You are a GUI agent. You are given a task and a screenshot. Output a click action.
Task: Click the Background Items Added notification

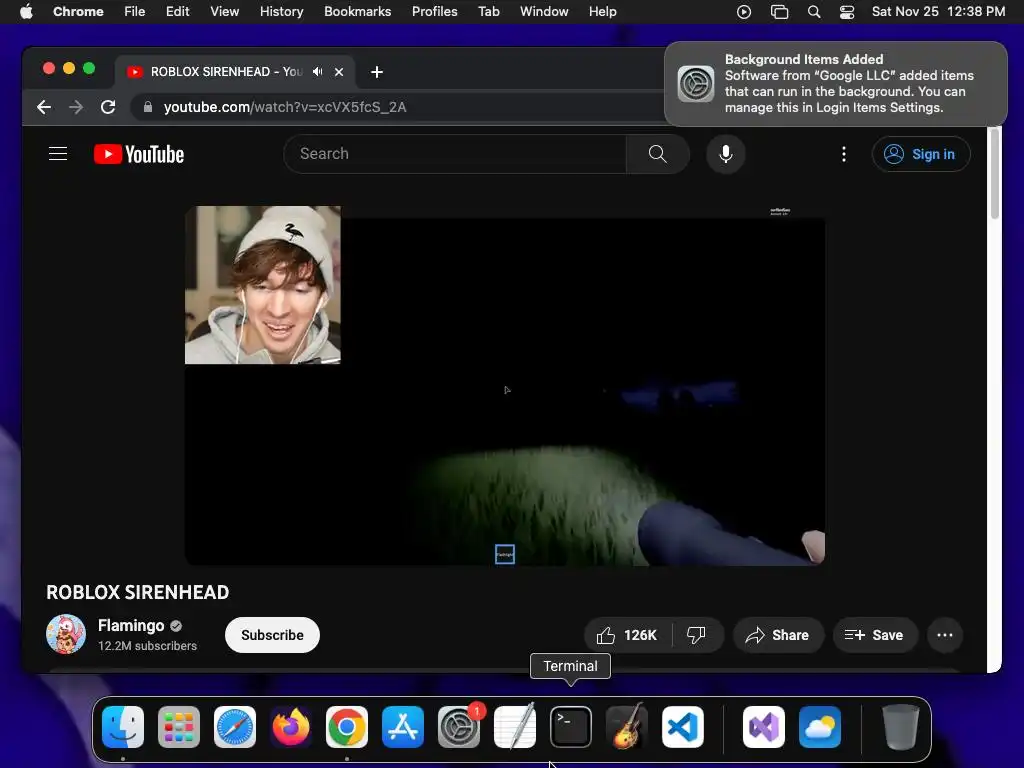click(x=835, y=84)
